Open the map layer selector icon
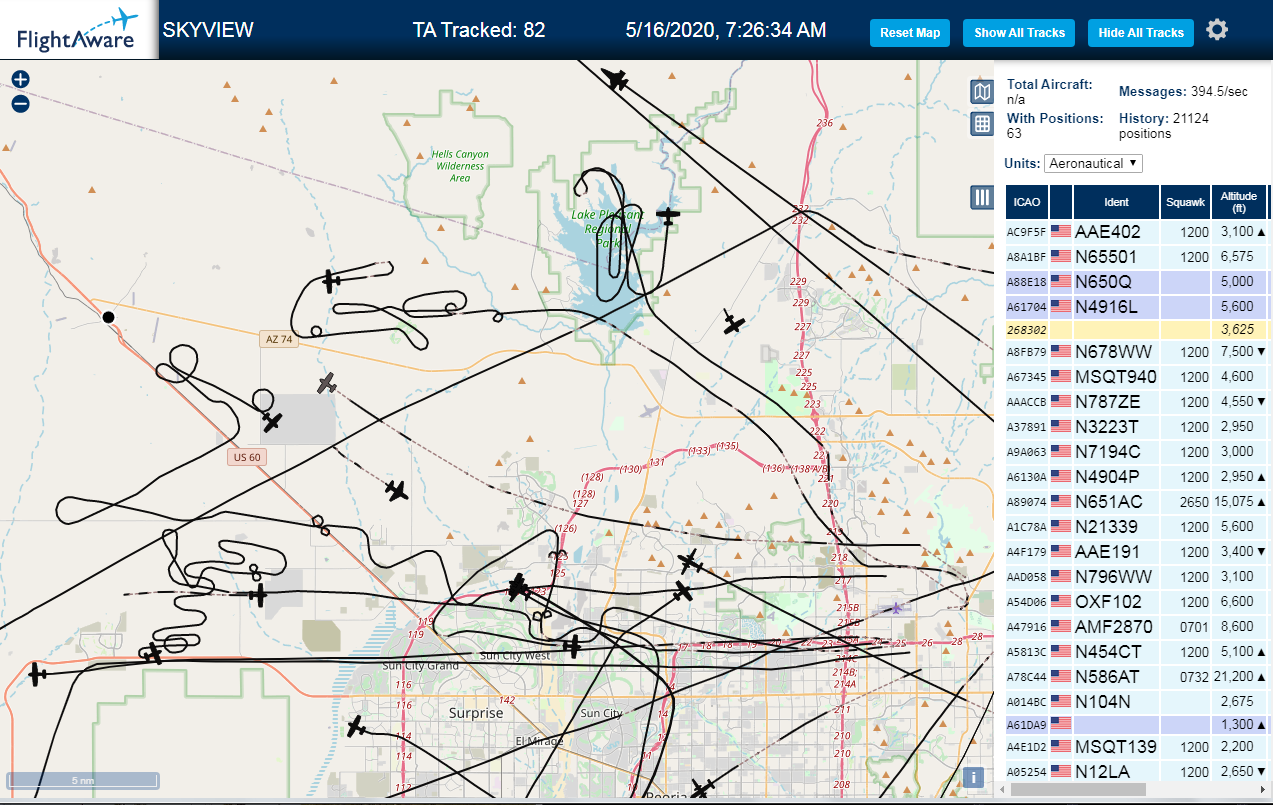 click(x=982, y=92)
